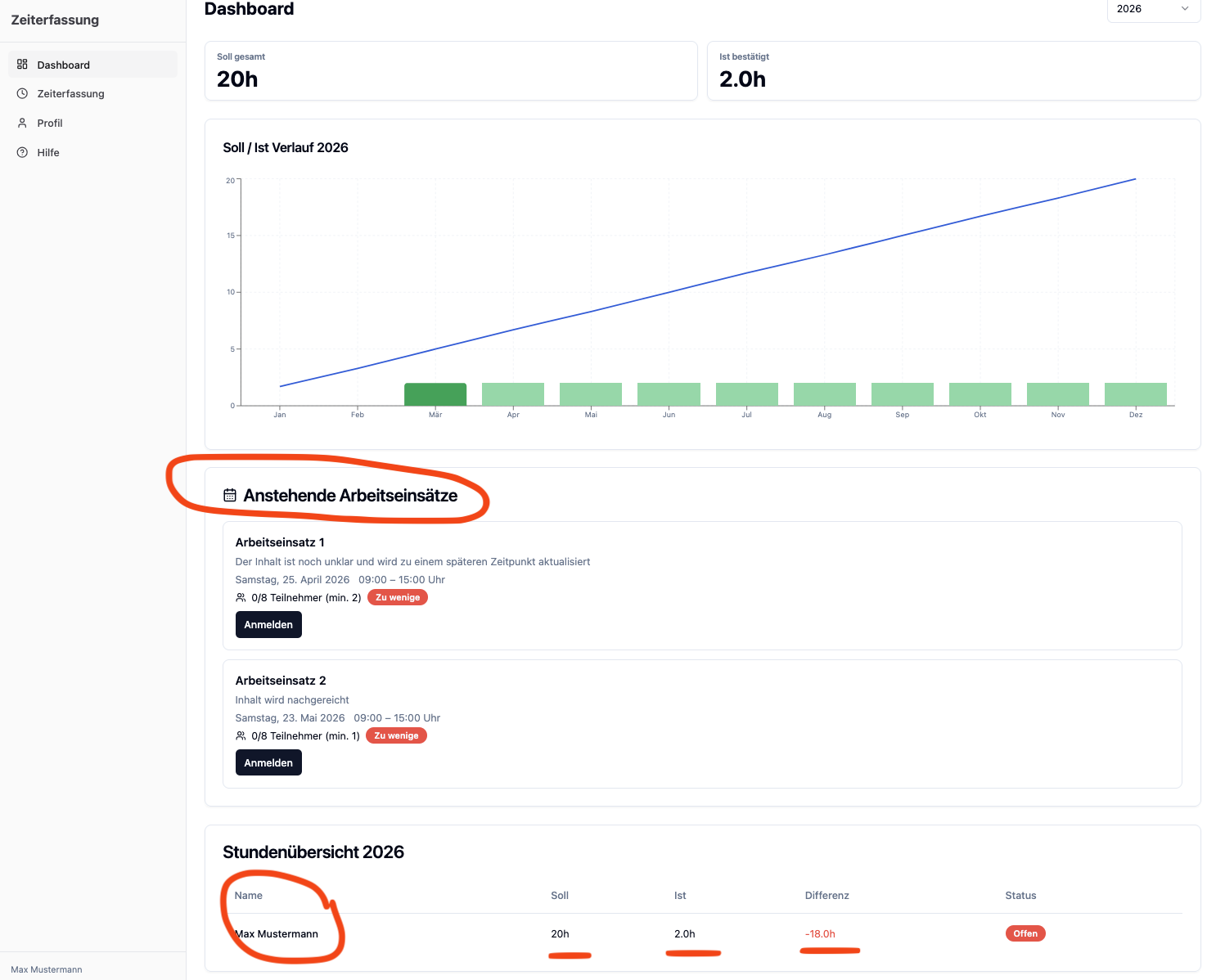Click calendar icon next to Anstehende Arbeitseinsätze
The width and height of the screenshot is (1216, 980).
pos(230,496)
